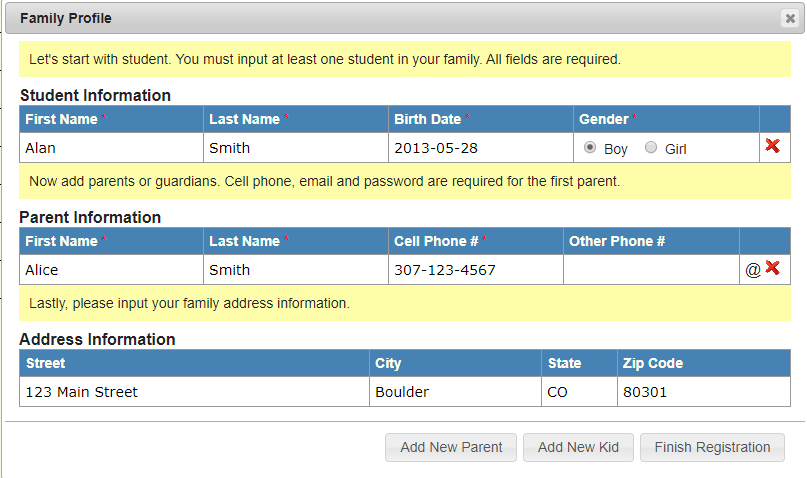Edit student last name field Smith
This screenshot has height=478, width=807.
[296, 148]
